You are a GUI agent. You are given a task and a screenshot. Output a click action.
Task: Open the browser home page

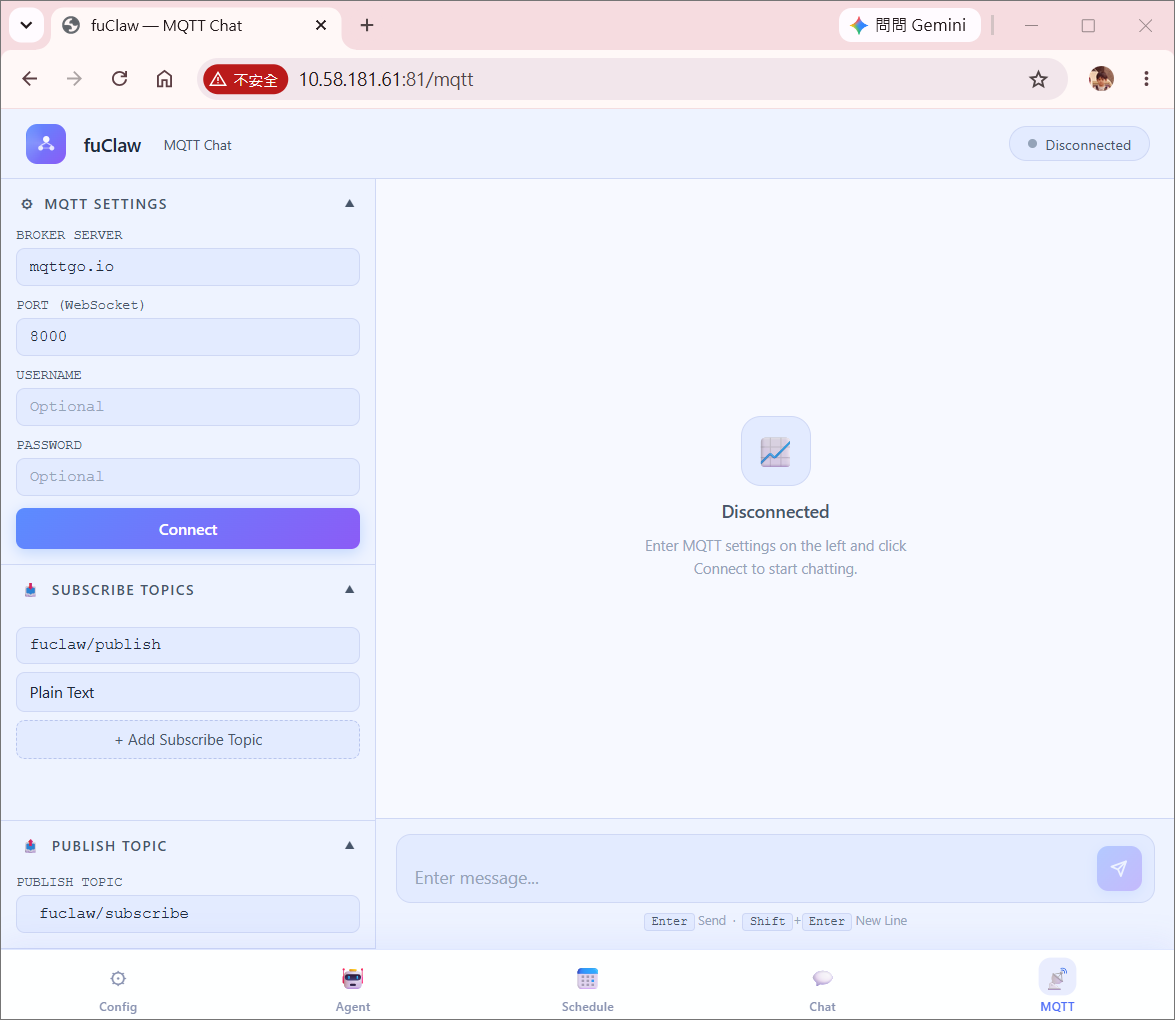coord(164,79)
